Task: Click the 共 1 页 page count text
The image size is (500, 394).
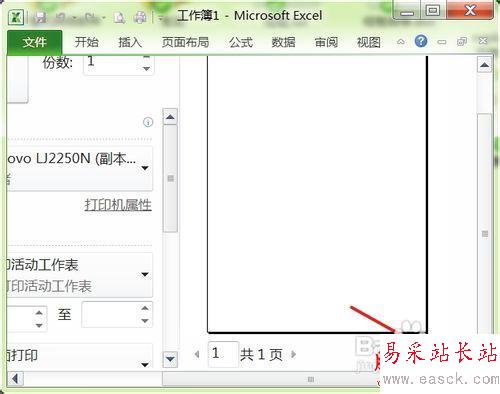Action: click(x=261, y=354)
